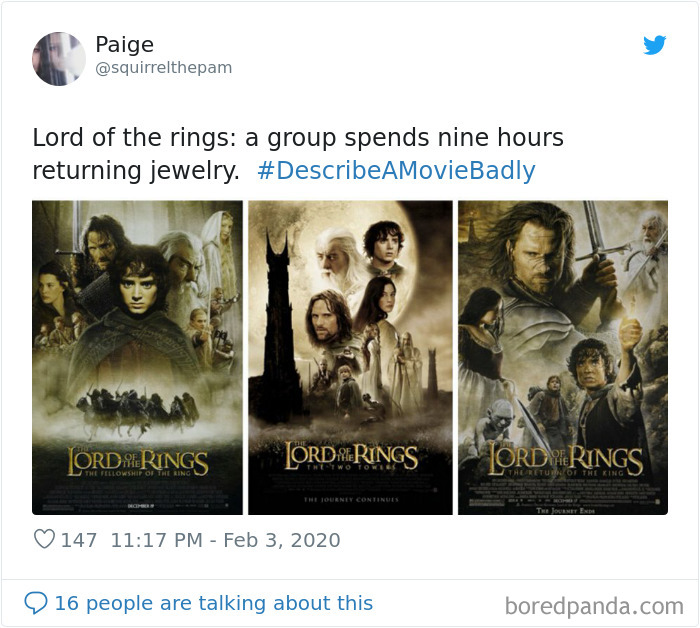Screen dimensions: 700x628
Task: Open '16 people are talking about this' link
Action: click(213, 603)
